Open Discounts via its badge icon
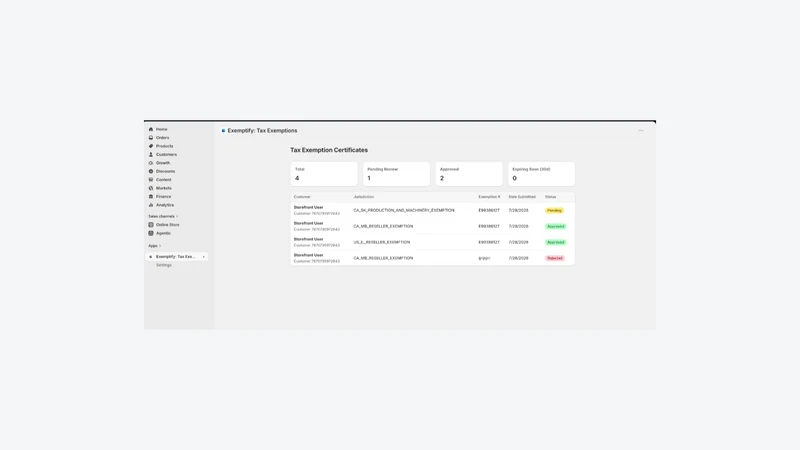The width and height of the screenshot is (800, 450). 151,171
